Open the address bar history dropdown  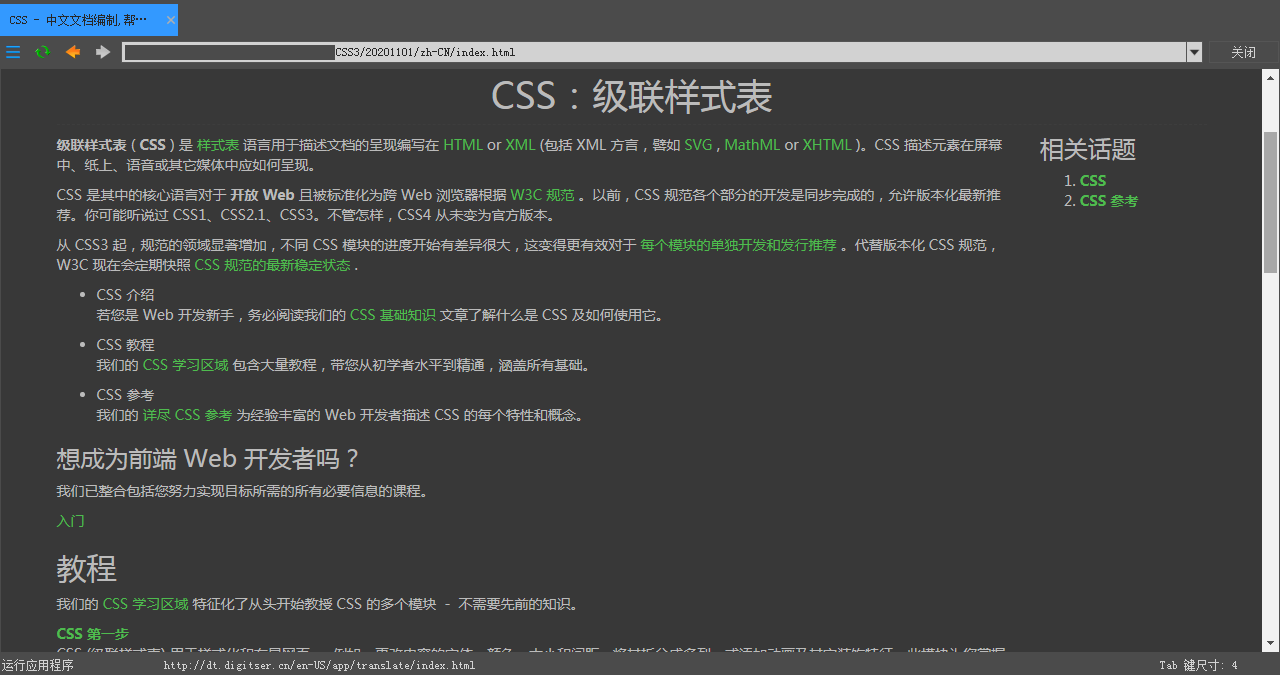(x=1193, y=52)
